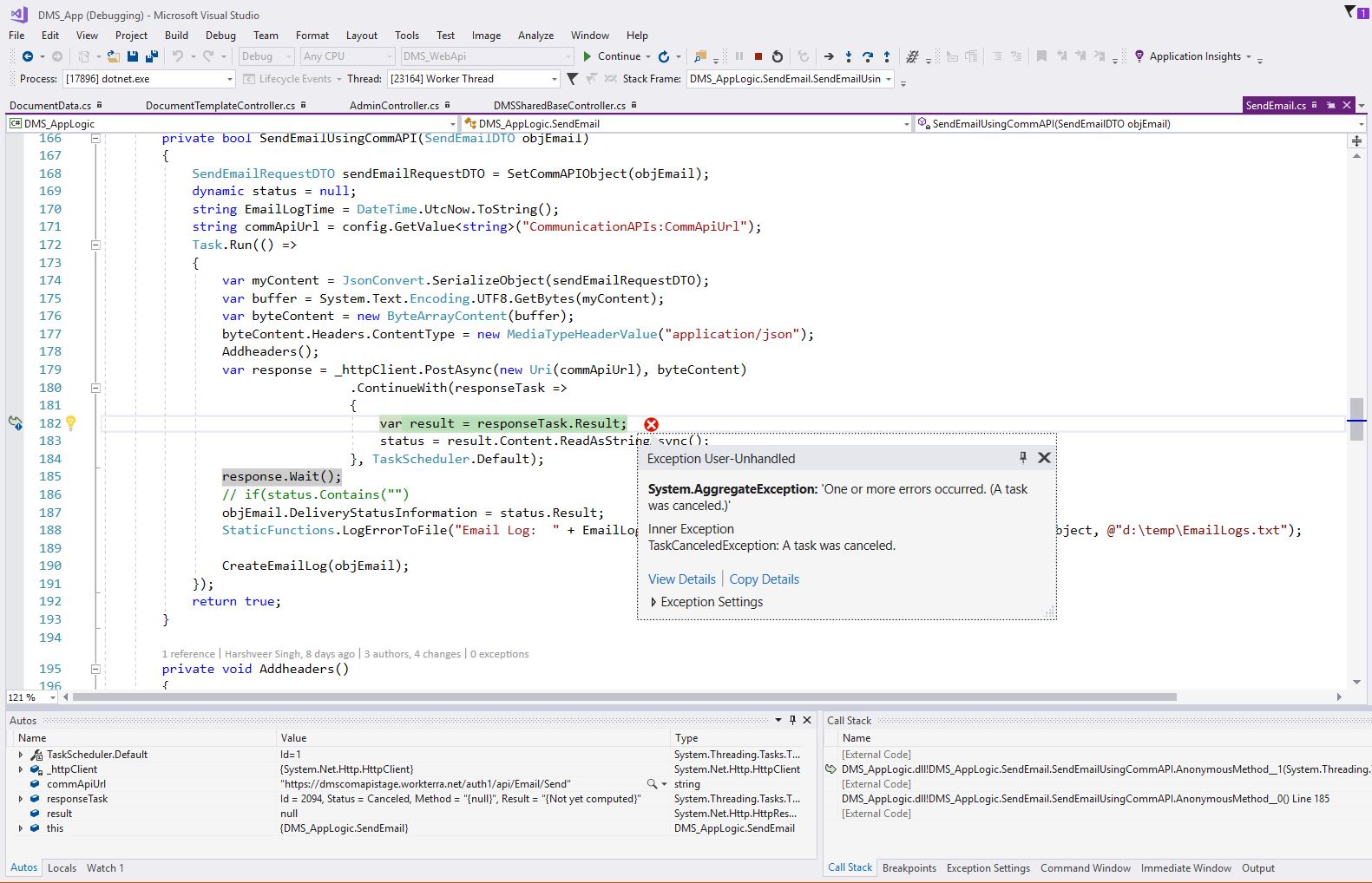Open the Thread dropdown showing Worker Thread
Screen dimensions: 1372x883
(x=554, y=79)
